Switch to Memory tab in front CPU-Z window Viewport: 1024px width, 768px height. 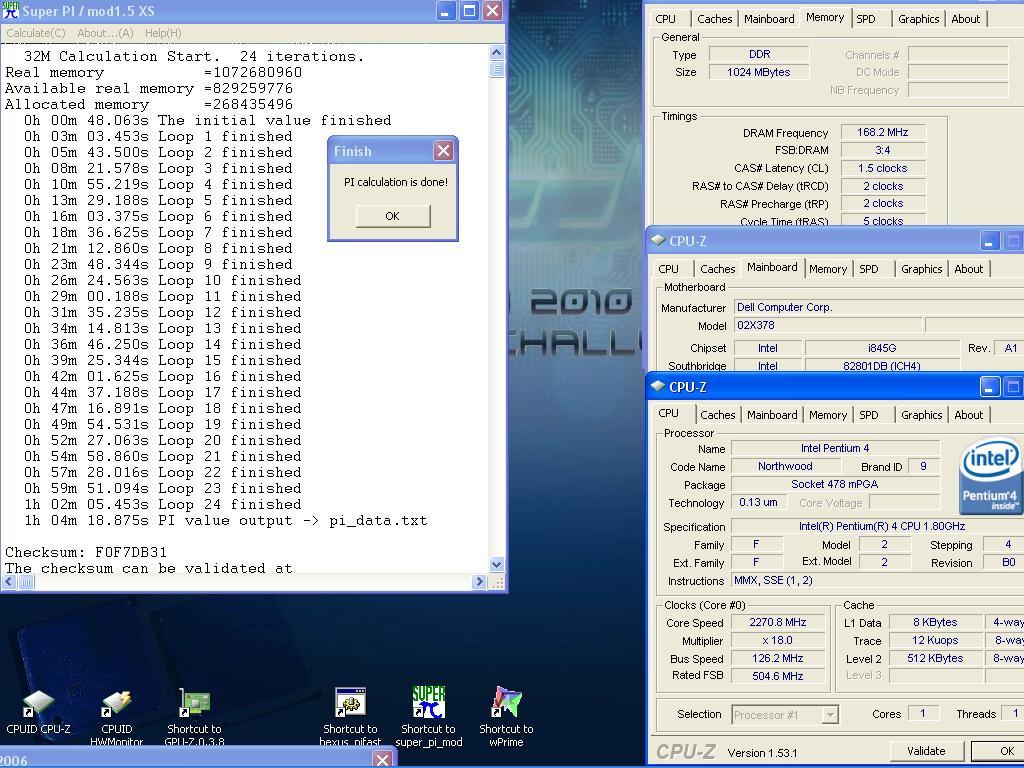pos(827,415)
